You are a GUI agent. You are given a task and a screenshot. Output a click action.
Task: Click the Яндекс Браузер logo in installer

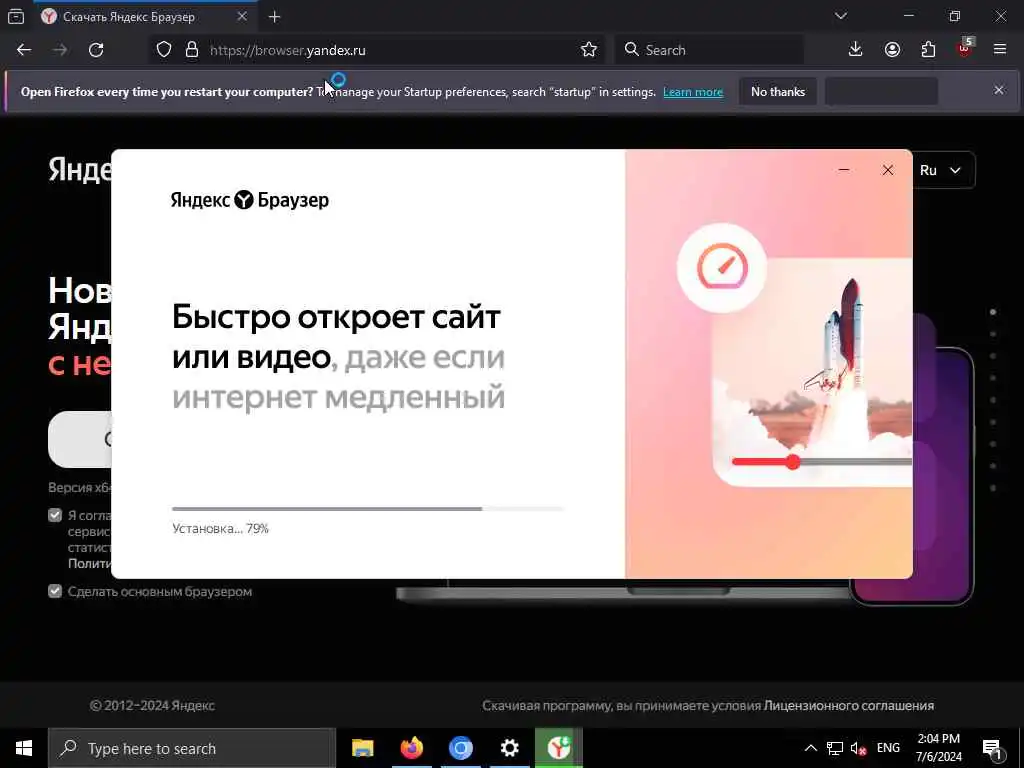250,200
